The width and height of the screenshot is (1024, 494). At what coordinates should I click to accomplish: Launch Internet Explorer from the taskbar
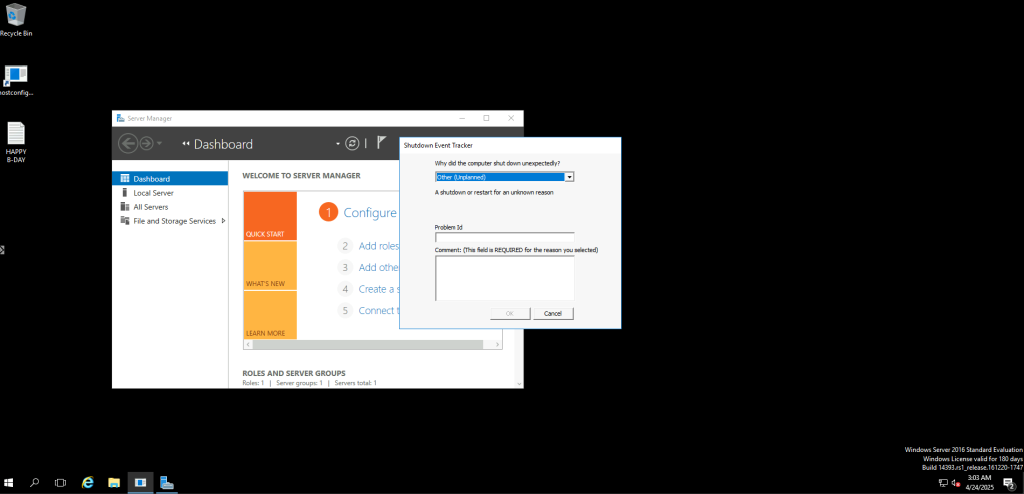88,483
